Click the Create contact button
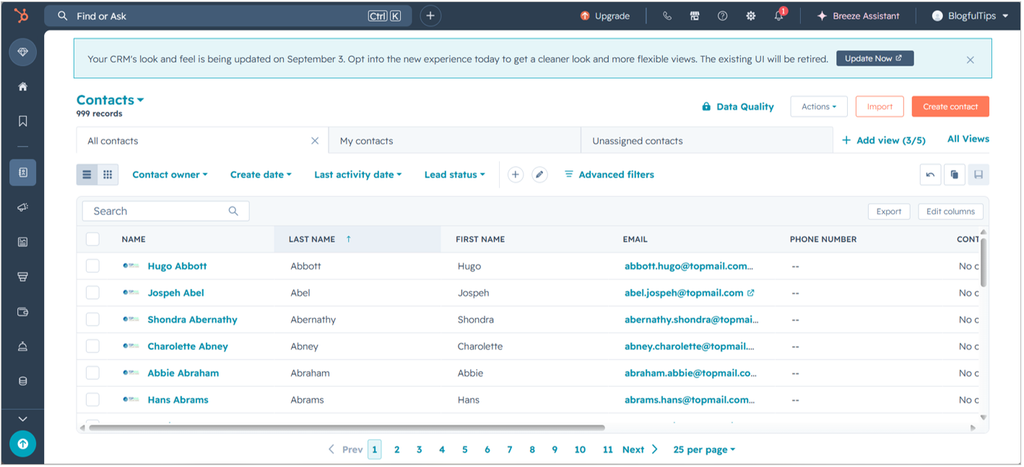The image size is (1024, 467). [950, 106]
